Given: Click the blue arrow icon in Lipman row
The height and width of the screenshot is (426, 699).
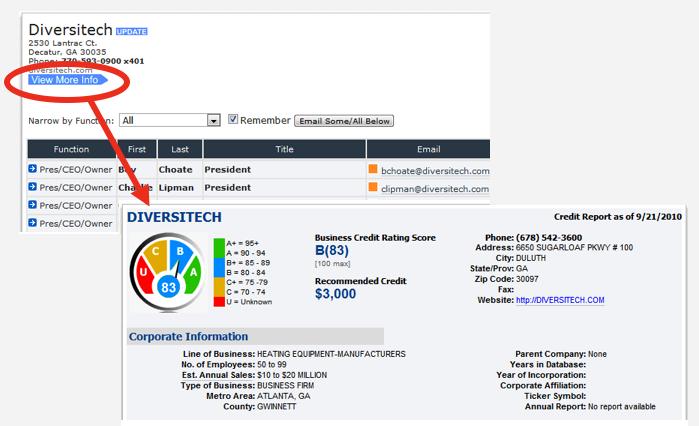Looking at the screenshot, I should pos(33,186).
